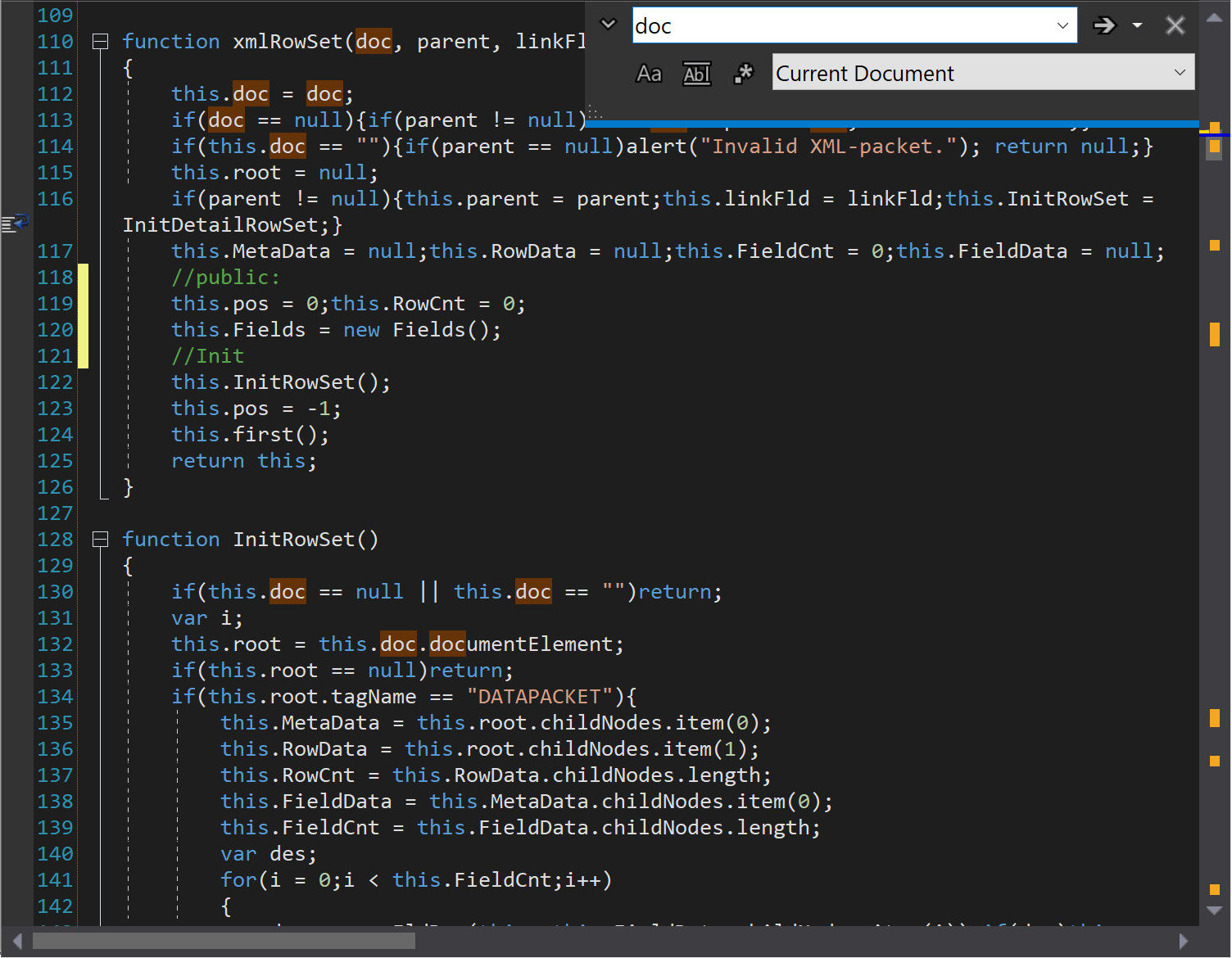Viewport: 1232px width, 958px height.
Task: Close the find panel
Action: point(1175,25)
